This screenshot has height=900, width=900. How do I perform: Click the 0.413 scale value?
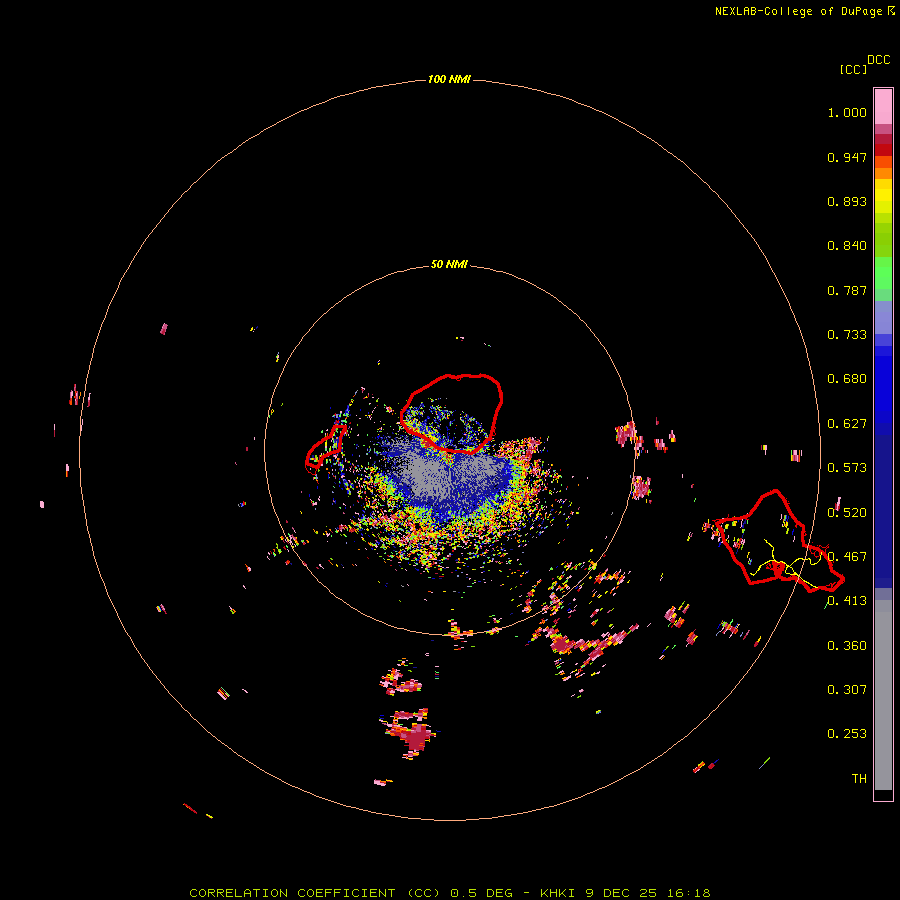[x=847, y=601]
